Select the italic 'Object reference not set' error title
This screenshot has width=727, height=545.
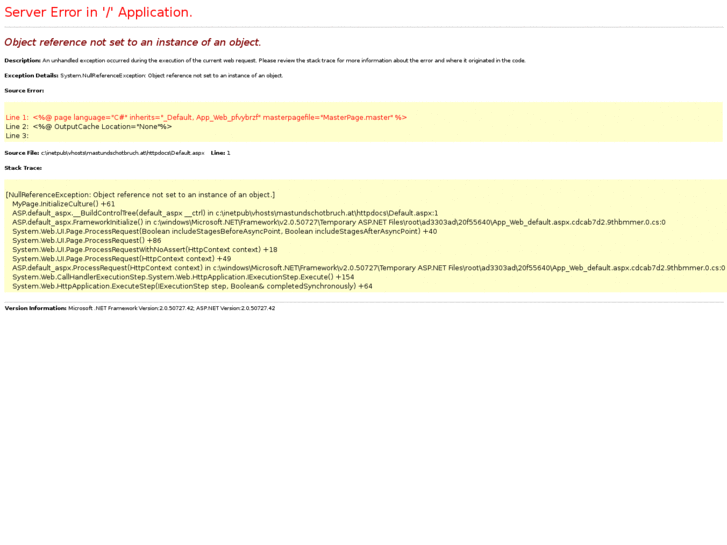click(133, 42)
